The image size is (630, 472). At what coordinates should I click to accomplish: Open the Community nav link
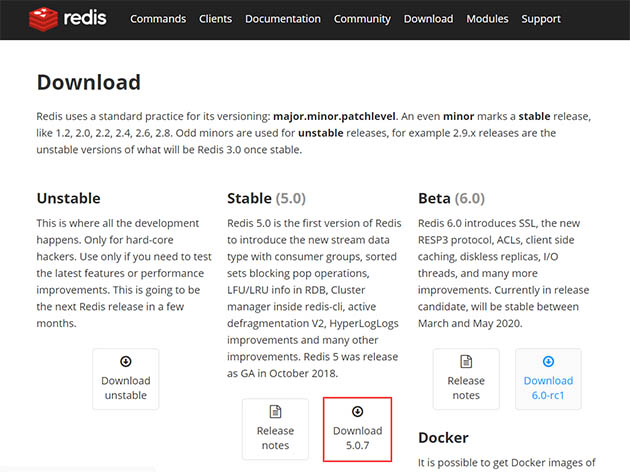tap(362, 19)
